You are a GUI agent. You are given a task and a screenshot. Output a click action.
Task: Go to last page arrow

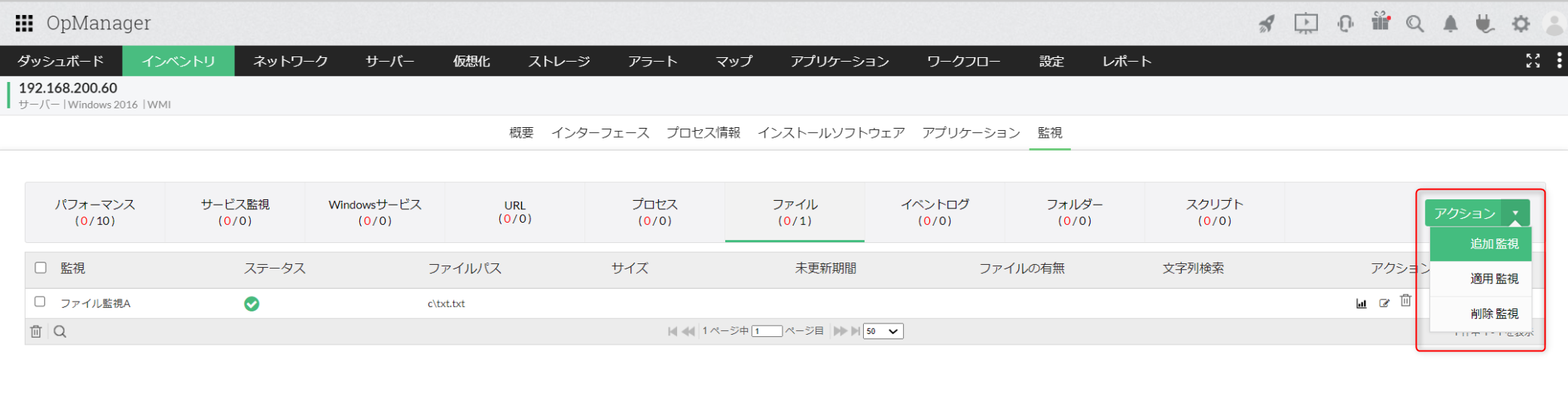pos(856,331)
